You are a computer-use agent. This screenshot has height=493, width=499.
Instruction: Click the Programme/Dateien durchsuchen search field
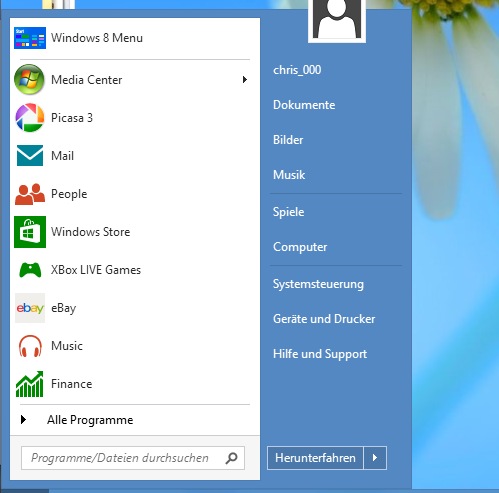coord(133,458)
